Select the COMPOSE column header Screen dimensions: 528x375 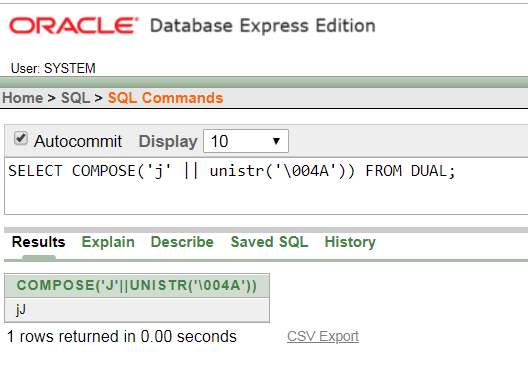click(137, 285)
